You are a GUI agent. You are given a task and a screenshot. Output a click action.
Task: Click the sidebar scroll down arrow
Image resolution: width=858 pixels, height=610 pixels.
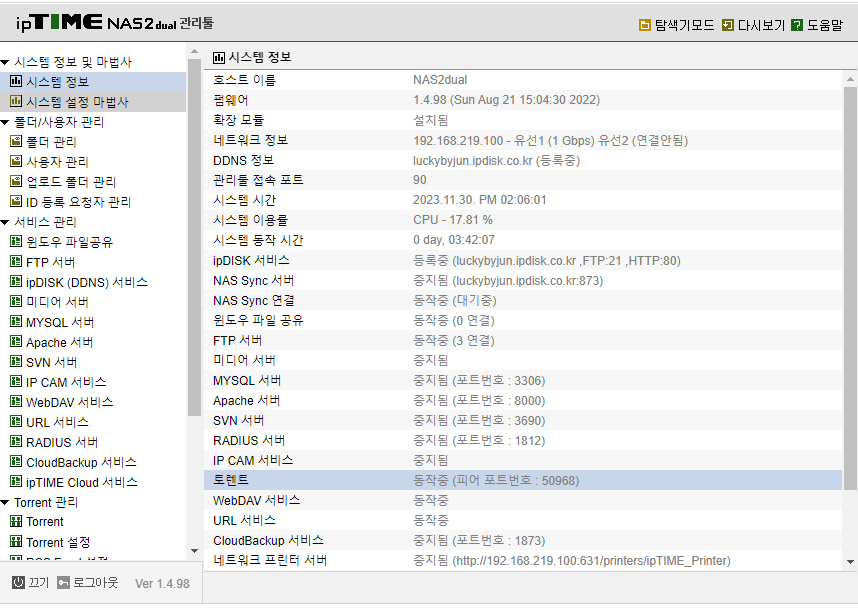194,551
